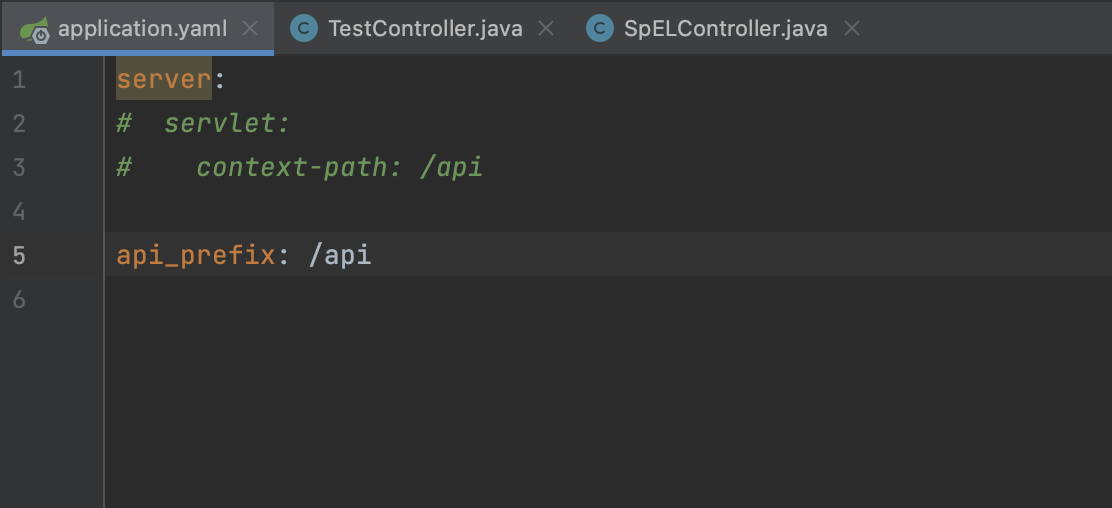Click the 'api_prefix' key on line 5
The height and width of the screenshot is (508, 1112).
[x=196, y=255]
